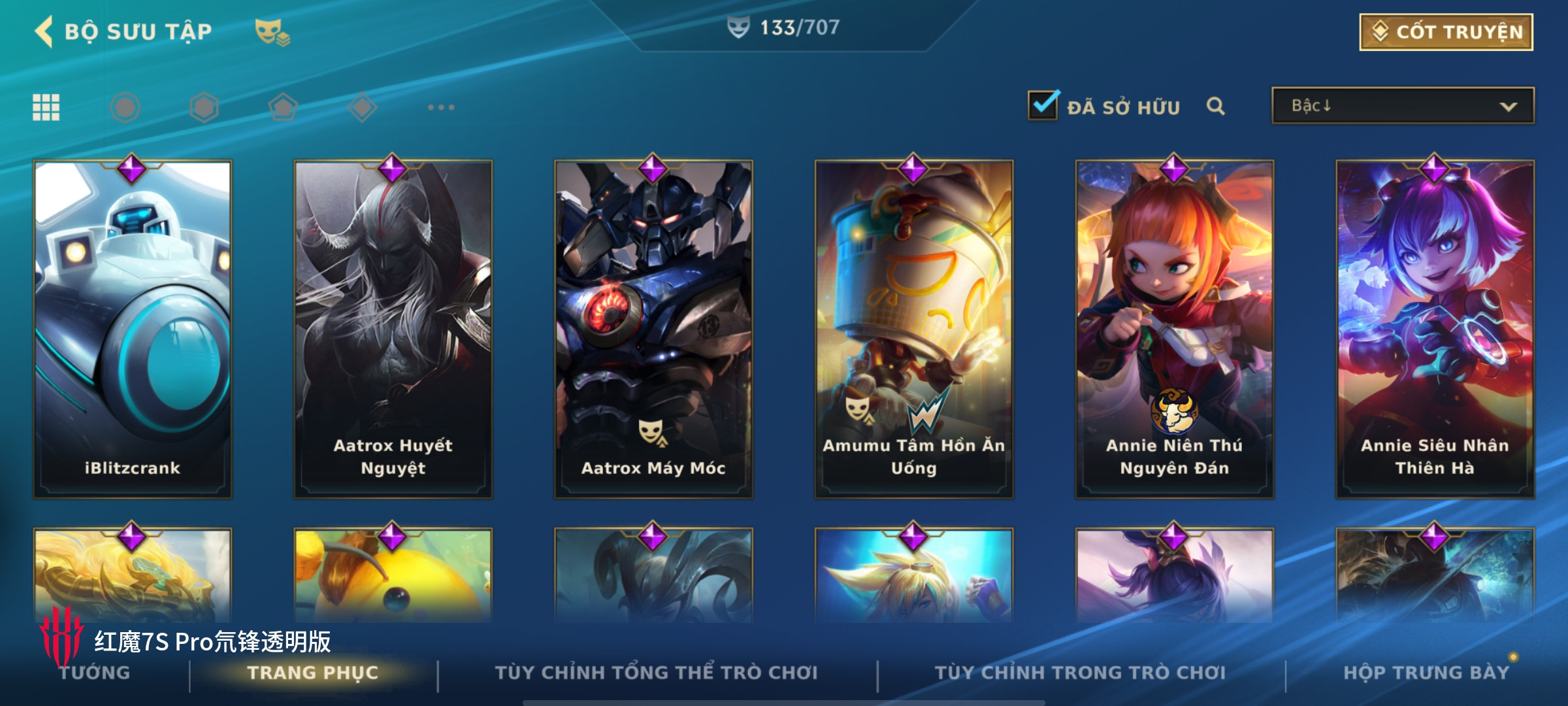
Task: Click the Cốt Truyện button
Action: pos(1446,32)
